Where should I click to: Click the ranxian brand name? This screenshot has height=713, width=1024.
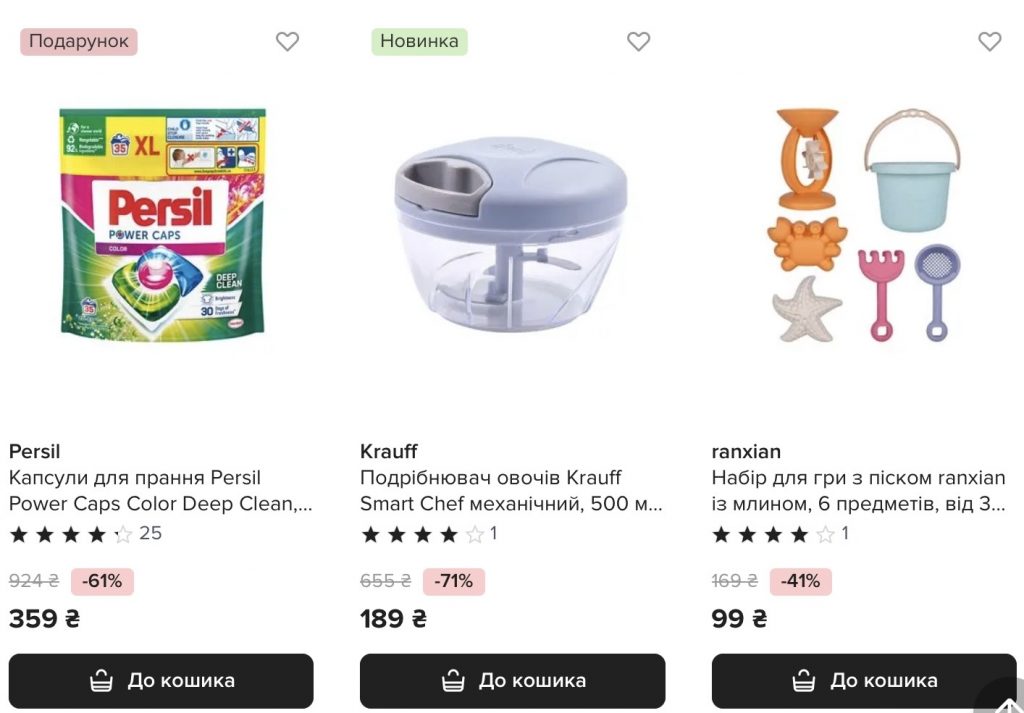(x=746, y=451)
